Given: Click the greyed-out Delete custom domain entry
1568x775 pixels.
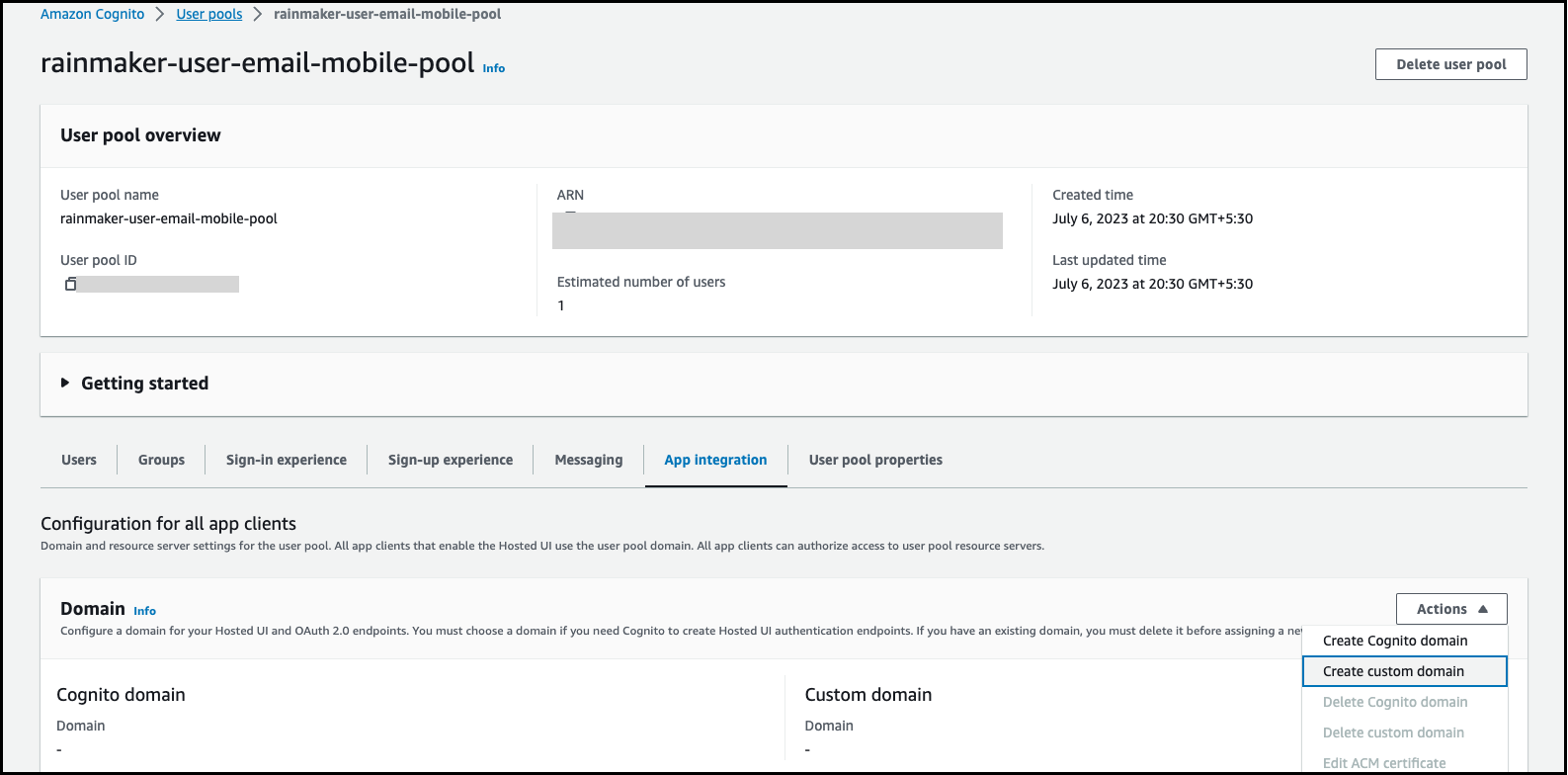Looking at the screenshot, I should click(1393, 732).
